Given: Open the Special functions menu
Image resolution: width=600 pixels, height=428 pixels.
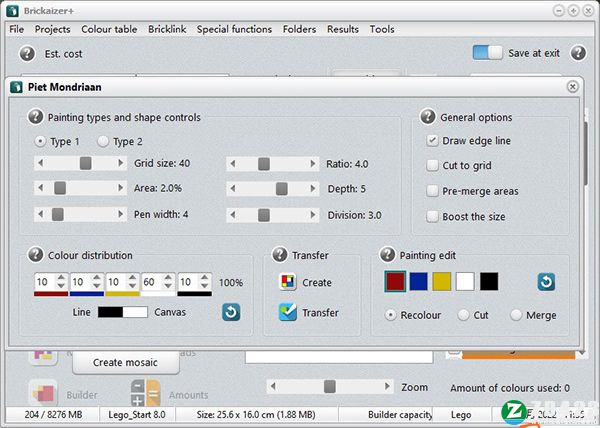Looking at the screenshot, I should coord(234,29).
